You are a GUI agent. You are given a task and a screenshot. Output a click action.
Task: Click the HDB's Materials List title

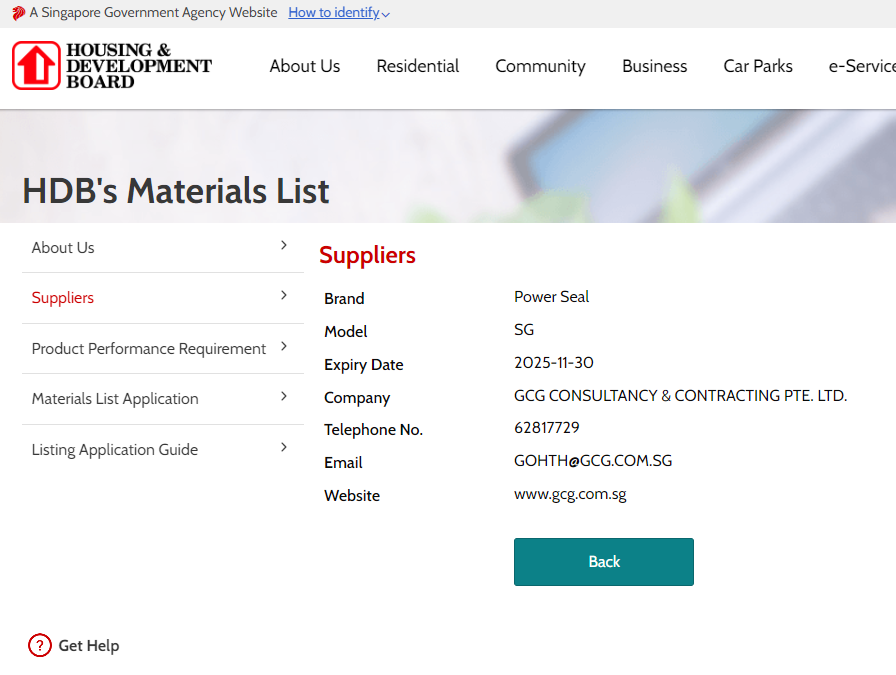pos(176,191)
